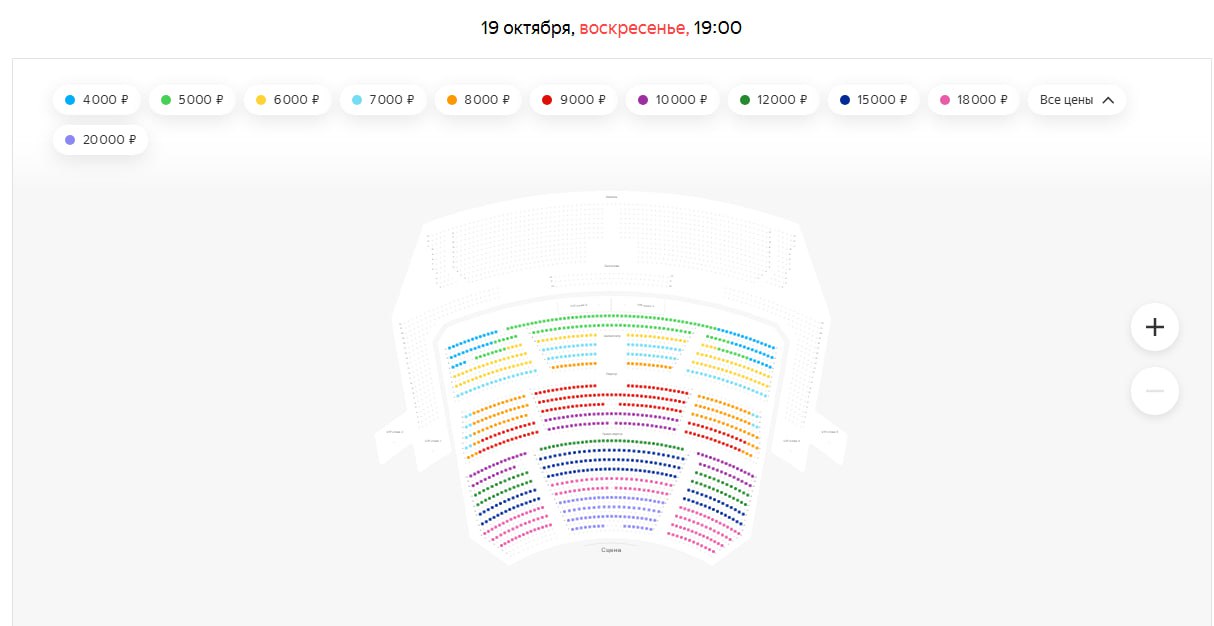Click the blue dot of 4000 ₽ chip

(x=70, y=100)
